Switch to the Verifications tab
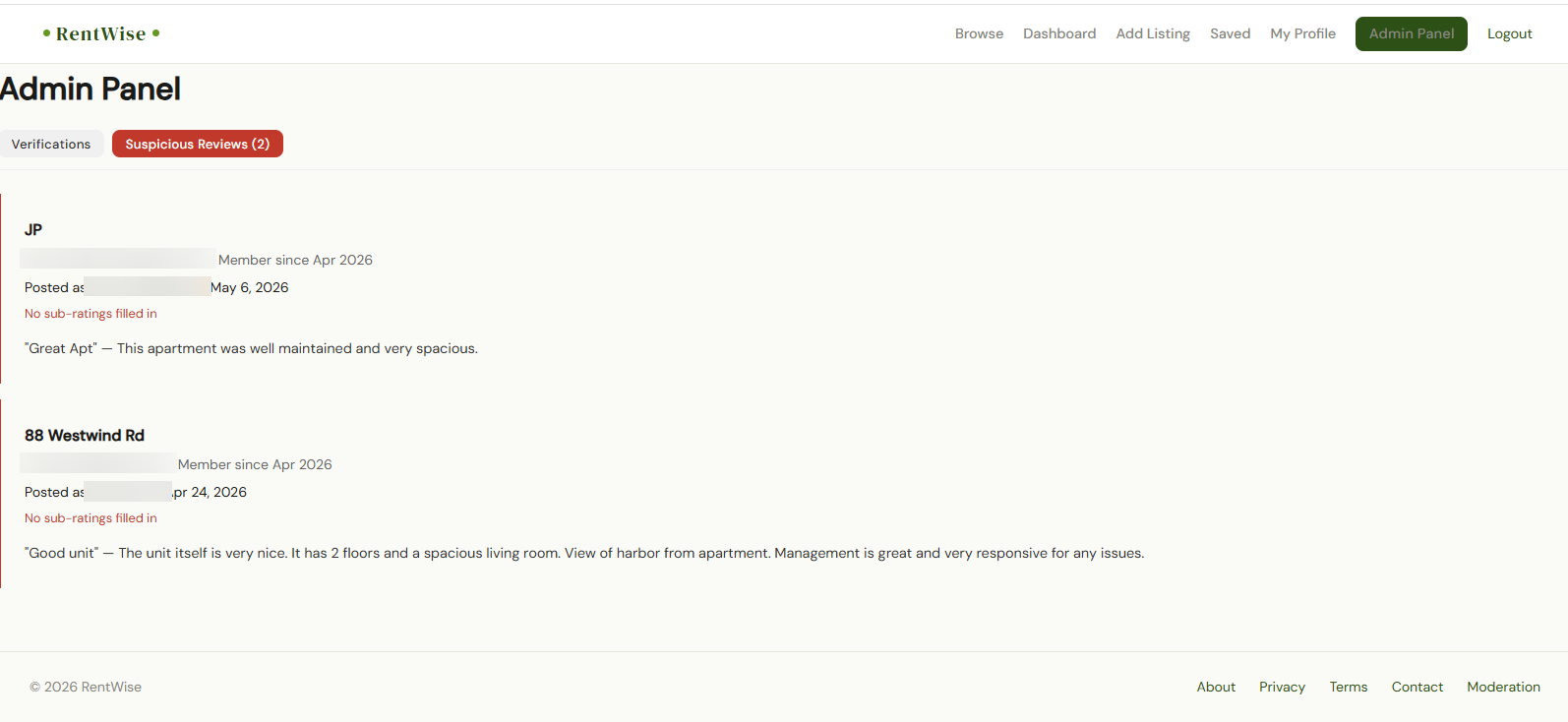1568x722 pixels. point(51,144)
